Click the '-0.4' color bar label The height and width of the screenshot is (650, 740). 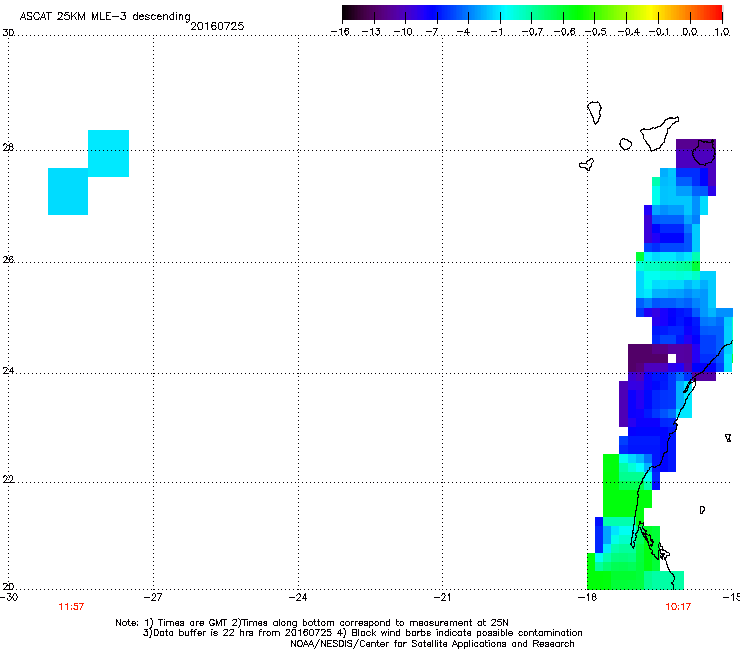tap(628, 32)
